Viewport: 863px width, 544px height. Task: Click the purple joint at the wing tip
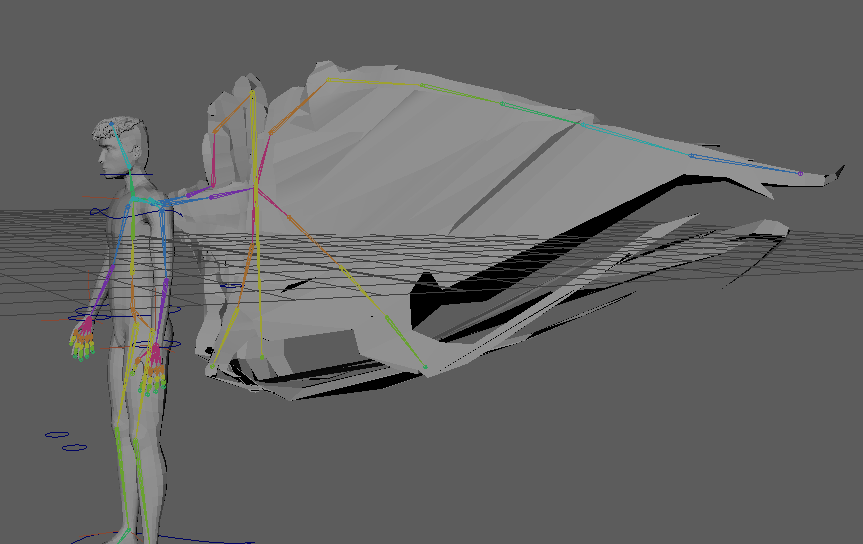pos(800,173)
